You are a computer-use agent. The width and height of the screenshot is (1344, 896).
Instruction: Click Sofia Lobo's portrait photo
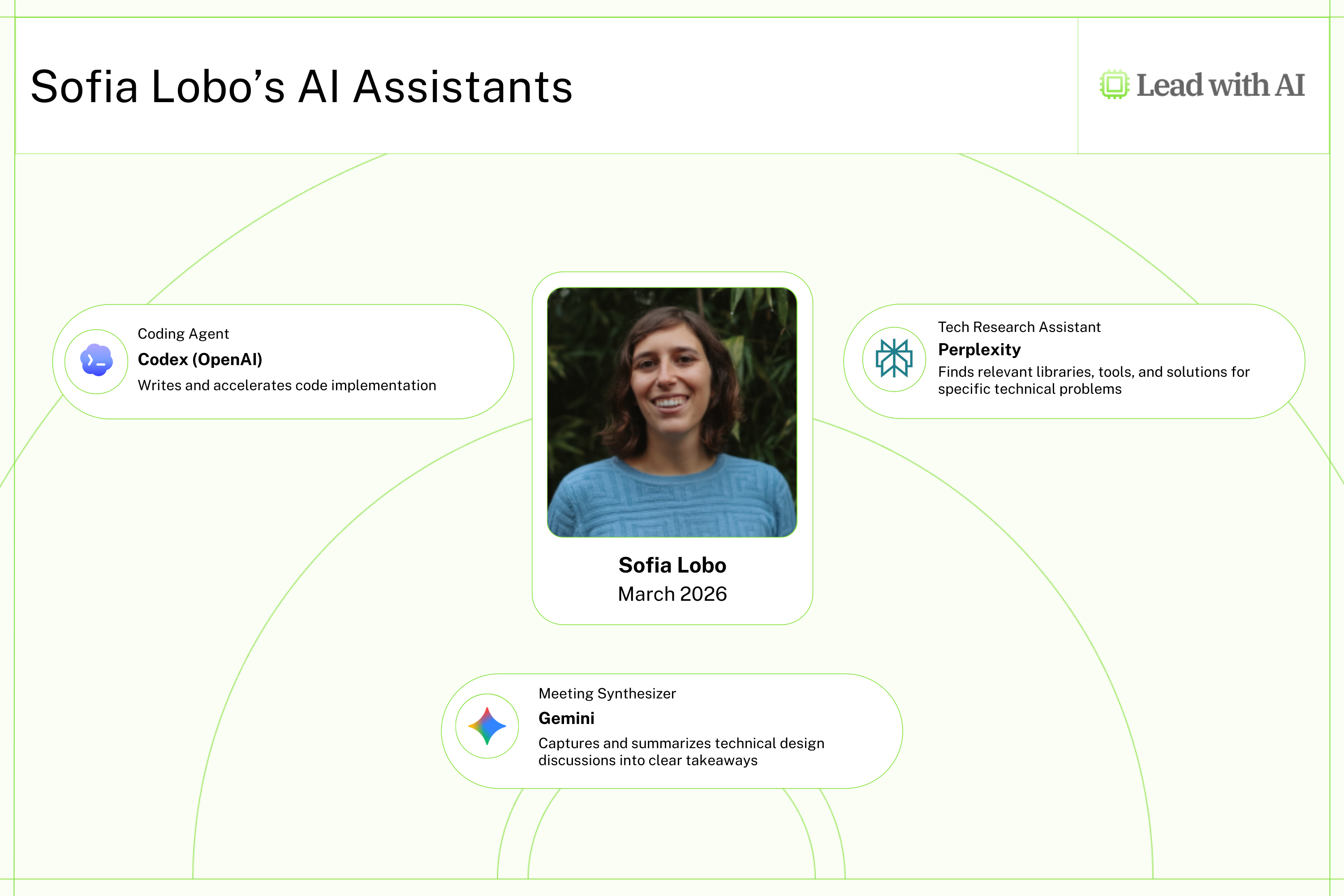tap(672, 411)
